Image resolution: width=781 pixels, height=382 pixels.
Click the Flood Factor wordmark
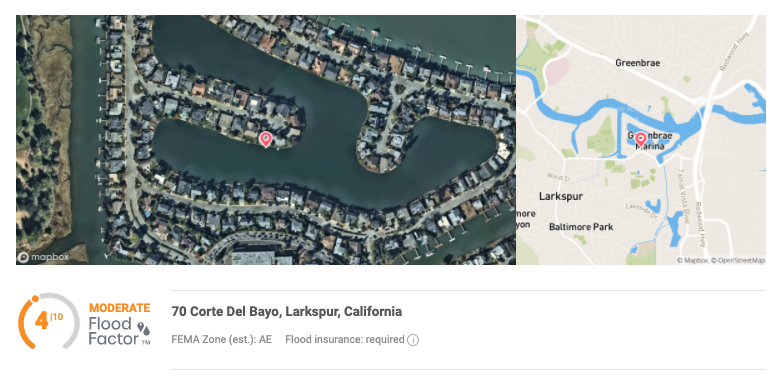click(x=114, y=332)
